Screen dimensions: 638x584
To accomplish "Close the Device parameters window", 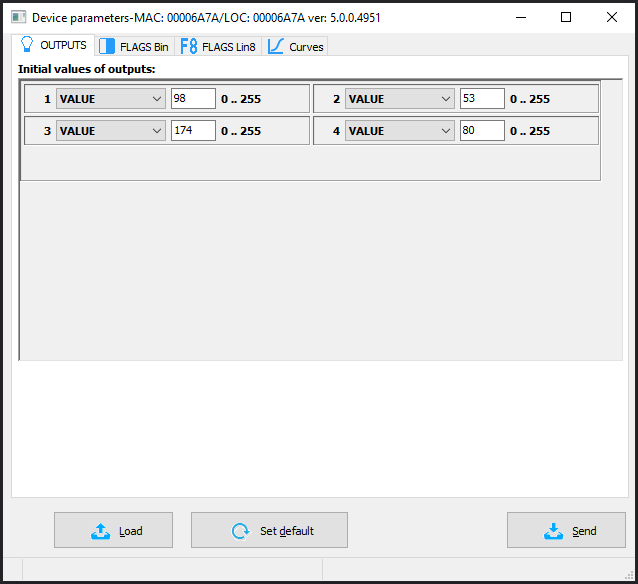I will 612,17.
